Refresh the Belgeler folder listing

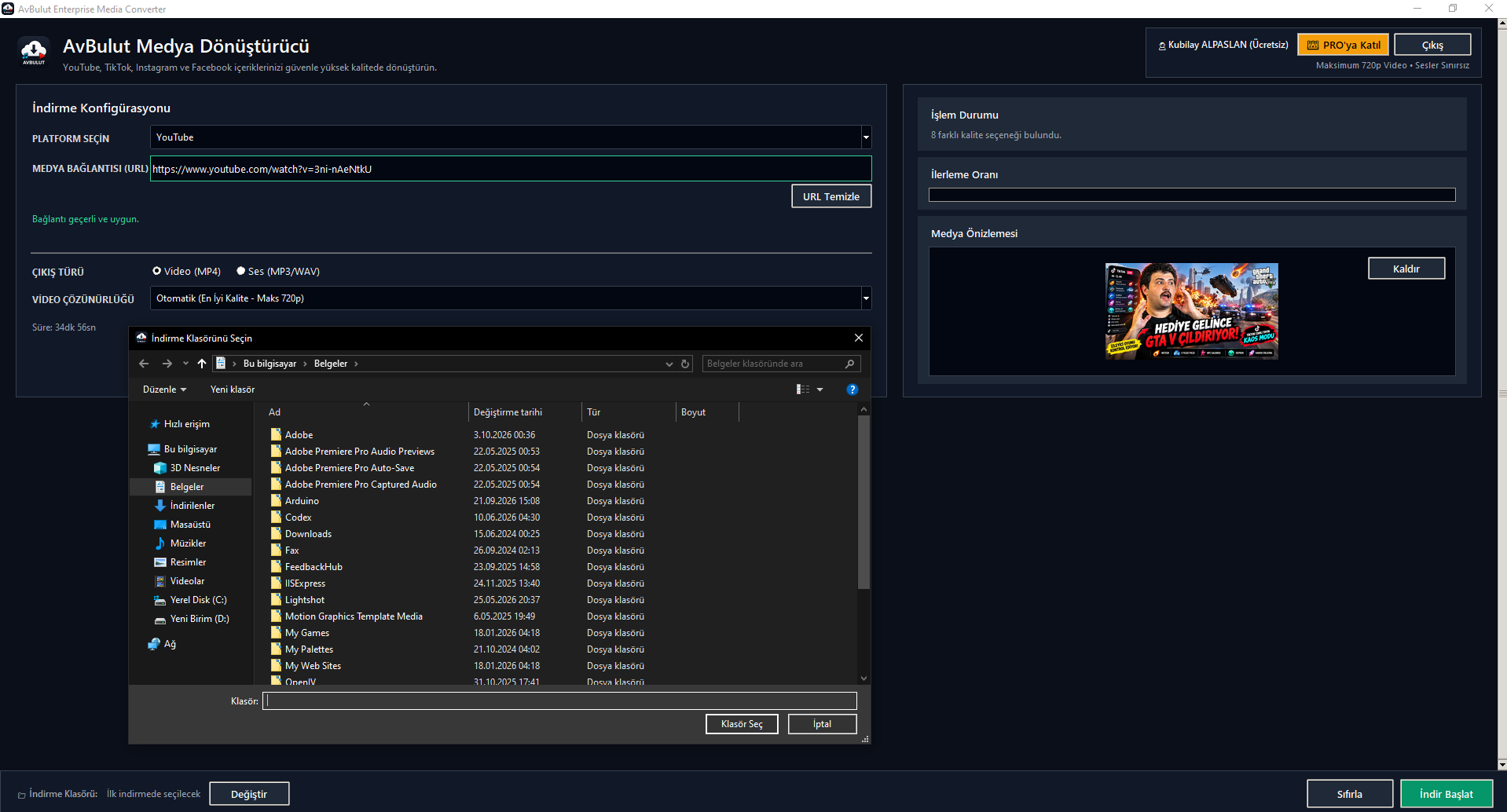tap(685, 364)
